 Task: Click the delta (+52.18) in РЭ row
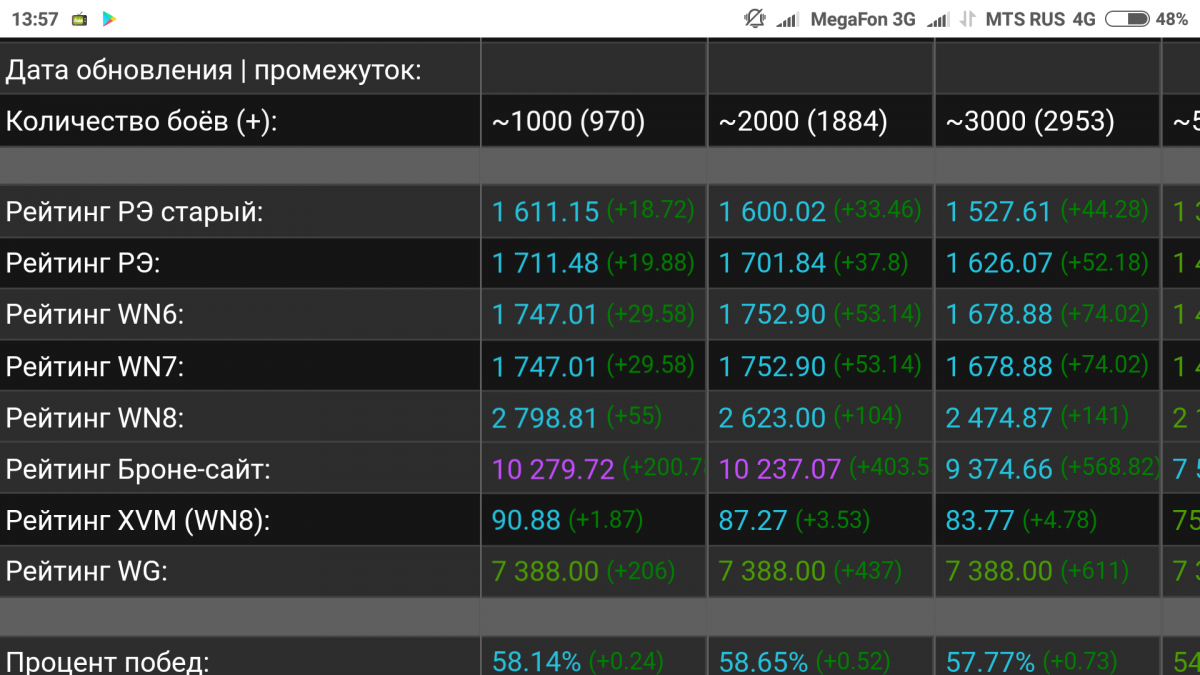(x=1105, y=262)
